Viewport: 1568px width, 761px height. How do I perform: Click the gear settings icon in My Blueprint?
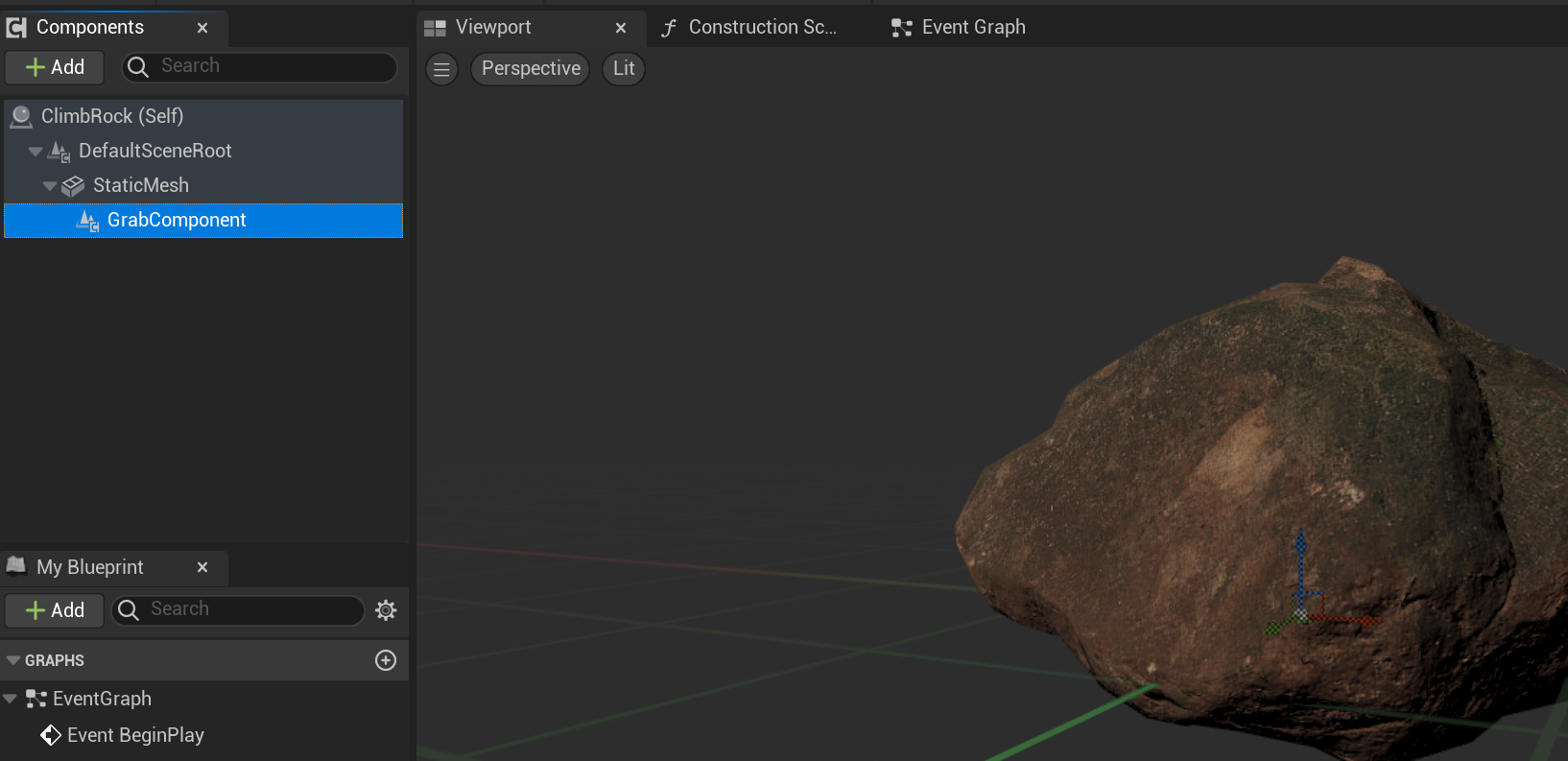[x=386, y=610]
